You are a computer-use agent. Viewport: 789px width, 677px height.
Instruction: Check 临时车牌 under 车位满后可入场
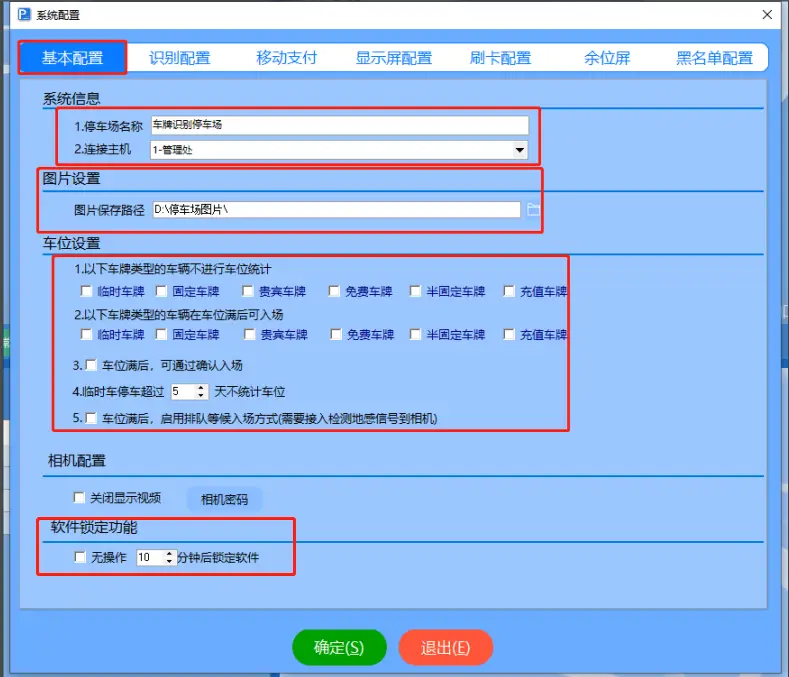click(x=87, y=334)
